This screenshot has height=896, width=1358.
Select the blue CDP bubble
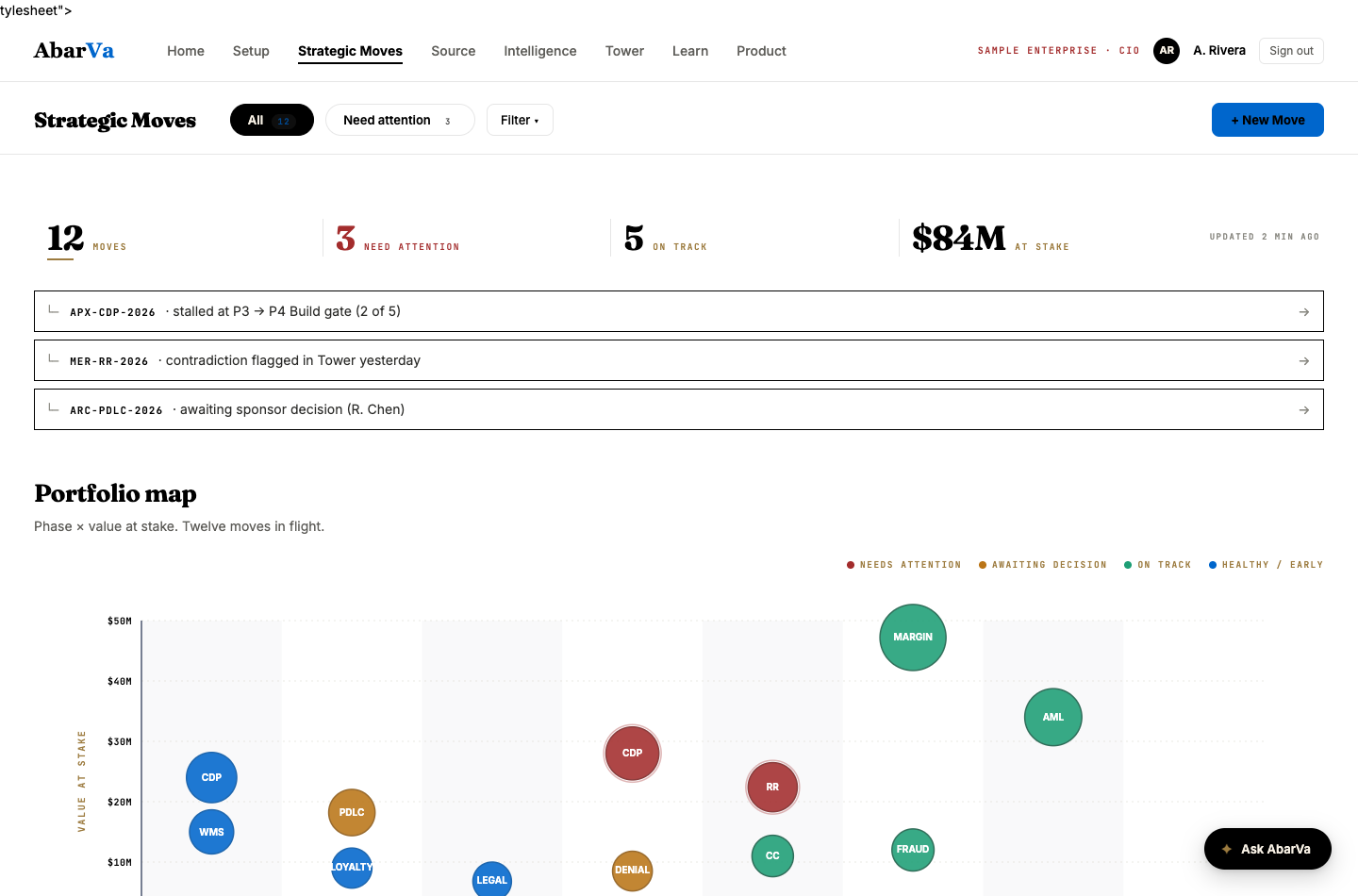coord(211,777)
